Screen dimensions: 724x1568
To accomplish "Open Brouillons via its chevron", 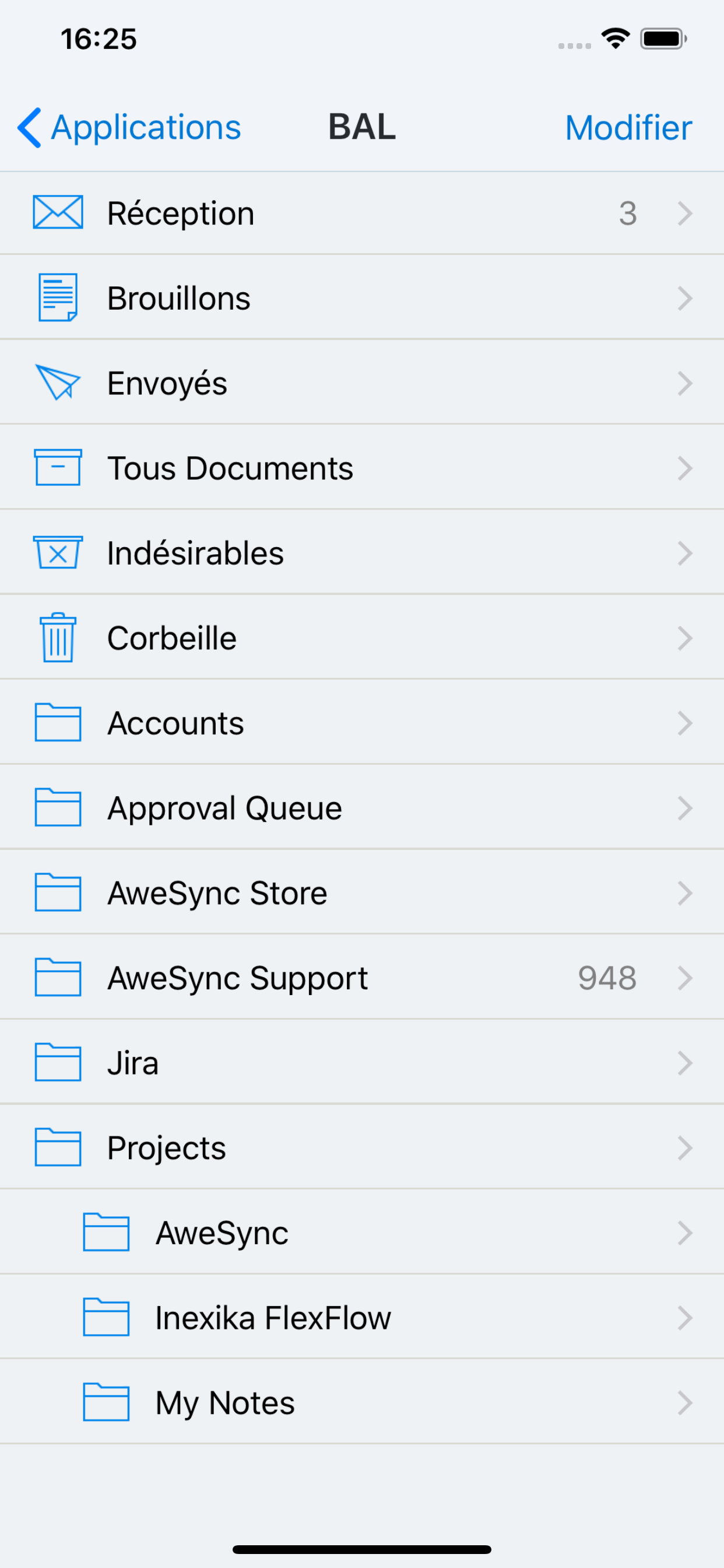I will (x=685, y=298).
